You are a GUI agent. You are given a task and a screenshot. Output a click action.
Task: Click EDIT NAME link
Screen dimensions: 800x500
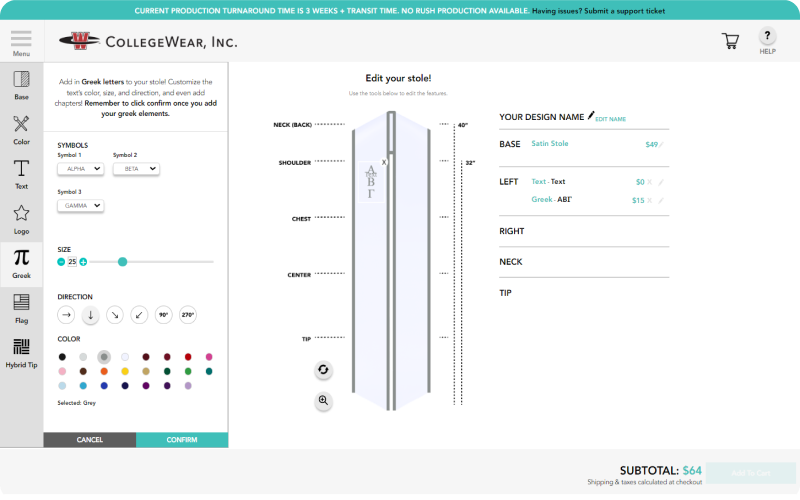click(610, 119)
